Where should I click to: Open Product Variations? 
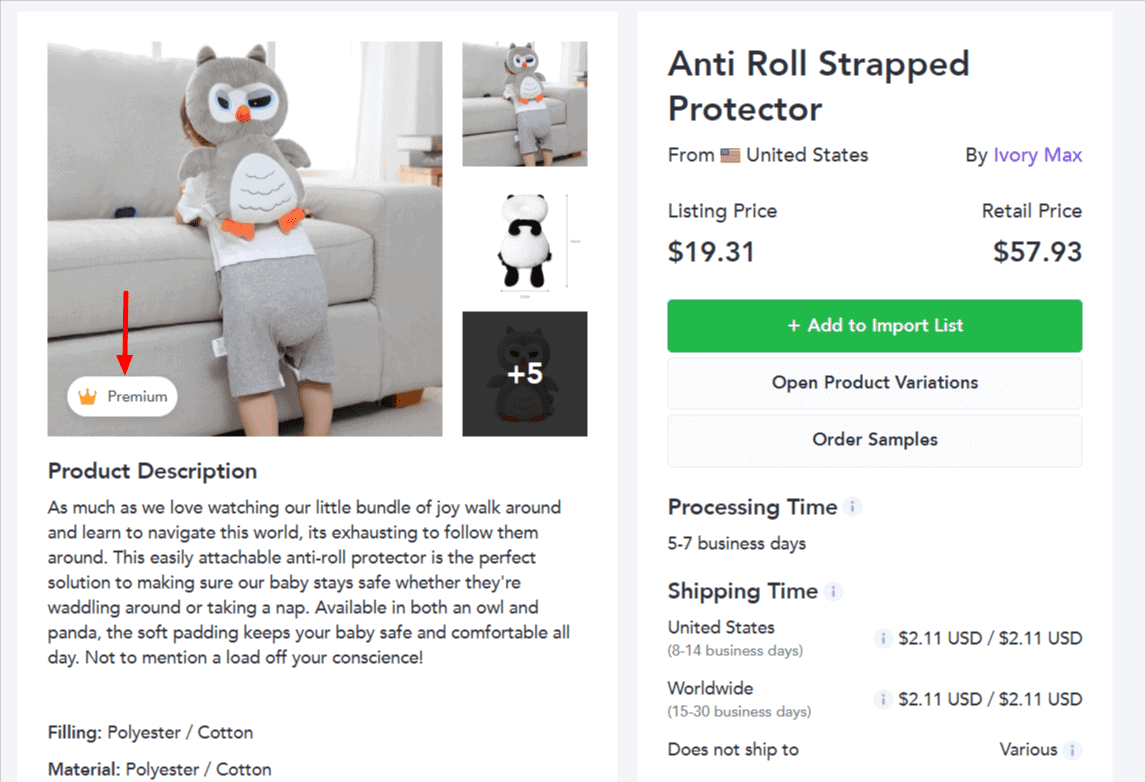(874, 382)
